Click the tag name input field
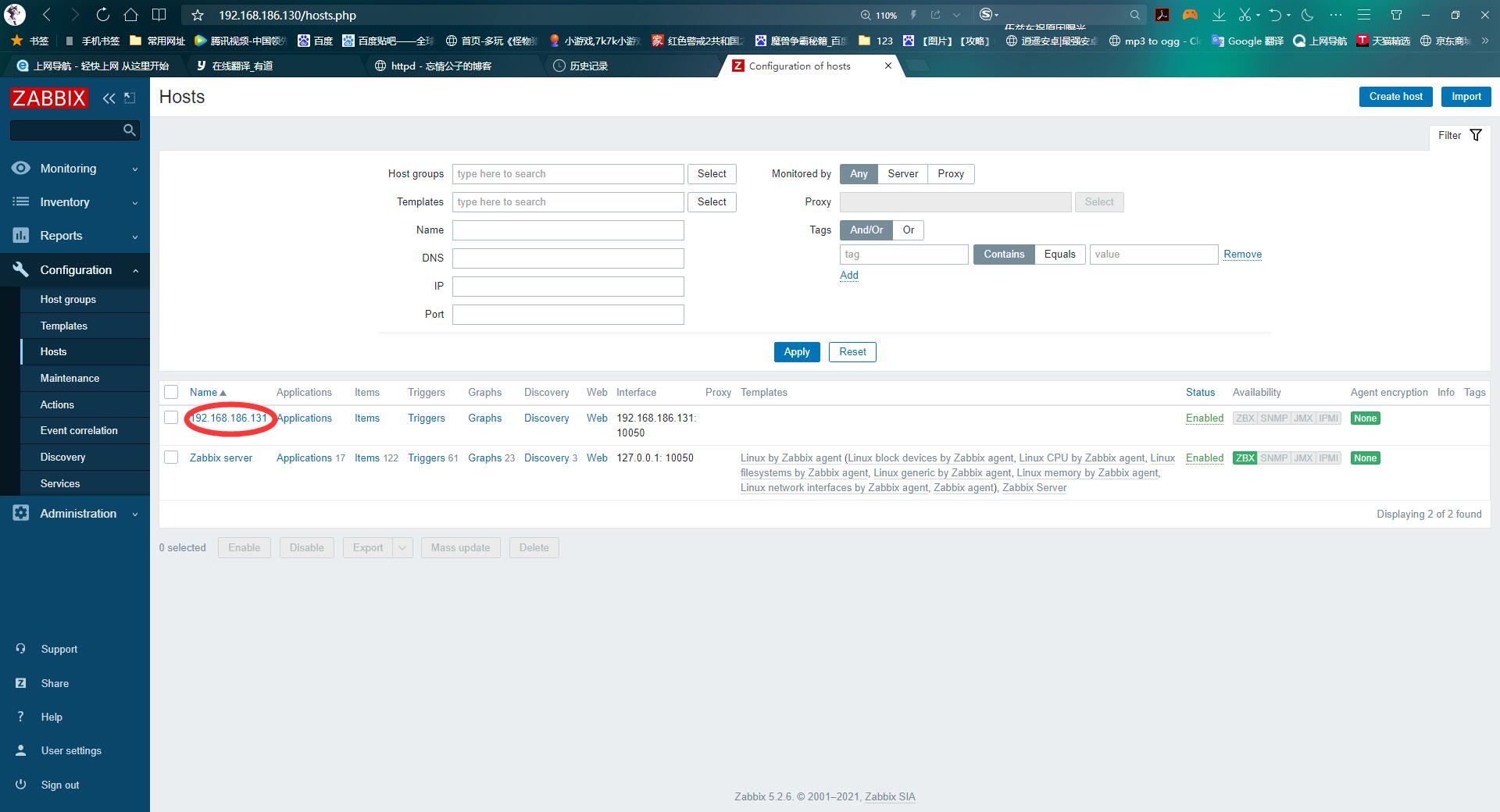Viewport: 1500px width, 812px height. (x=904, y=255)
